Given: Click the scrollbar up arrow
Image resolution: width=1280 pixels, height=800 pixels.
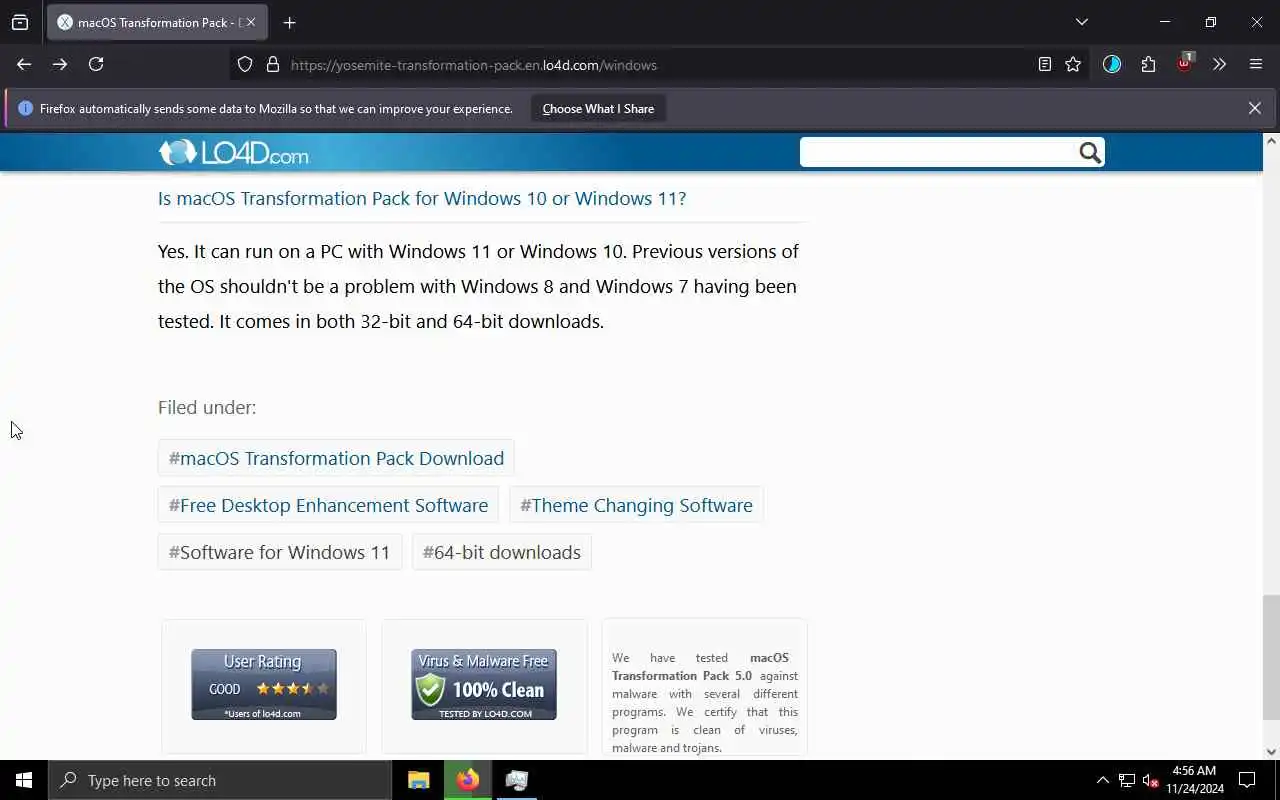Looking at the screenshot, I should 1271,141.
